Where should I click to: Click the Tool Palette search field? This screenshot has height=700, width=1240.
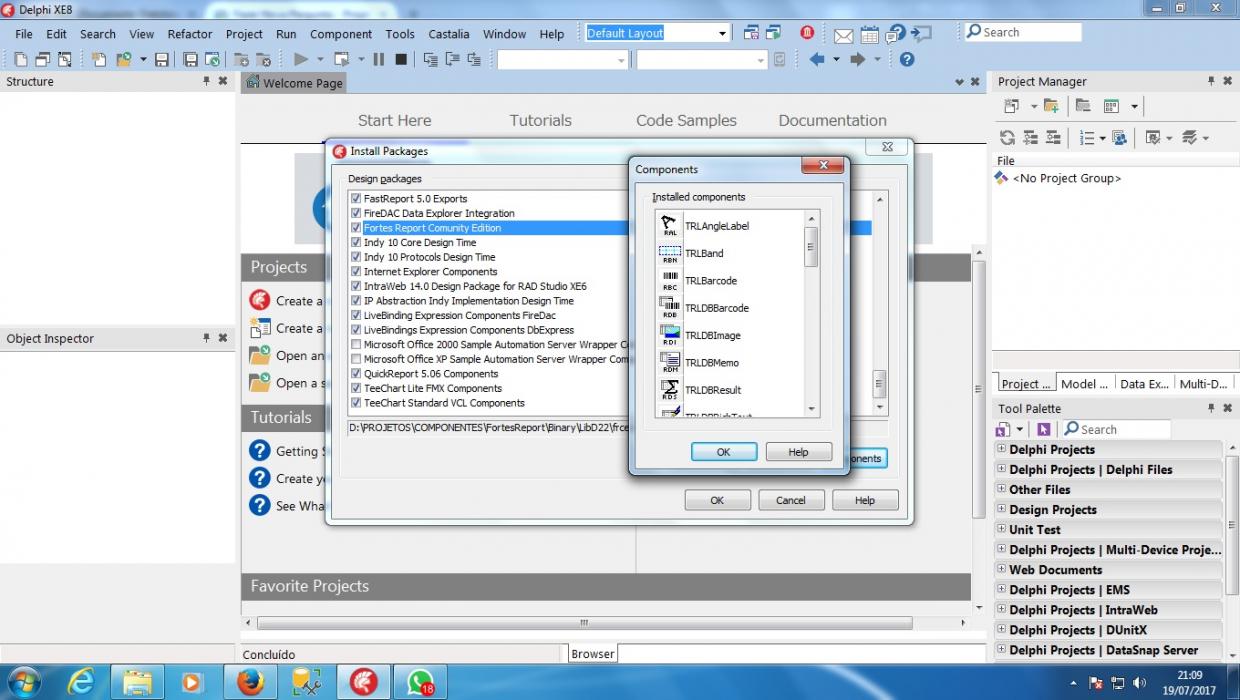[1116, 429]
